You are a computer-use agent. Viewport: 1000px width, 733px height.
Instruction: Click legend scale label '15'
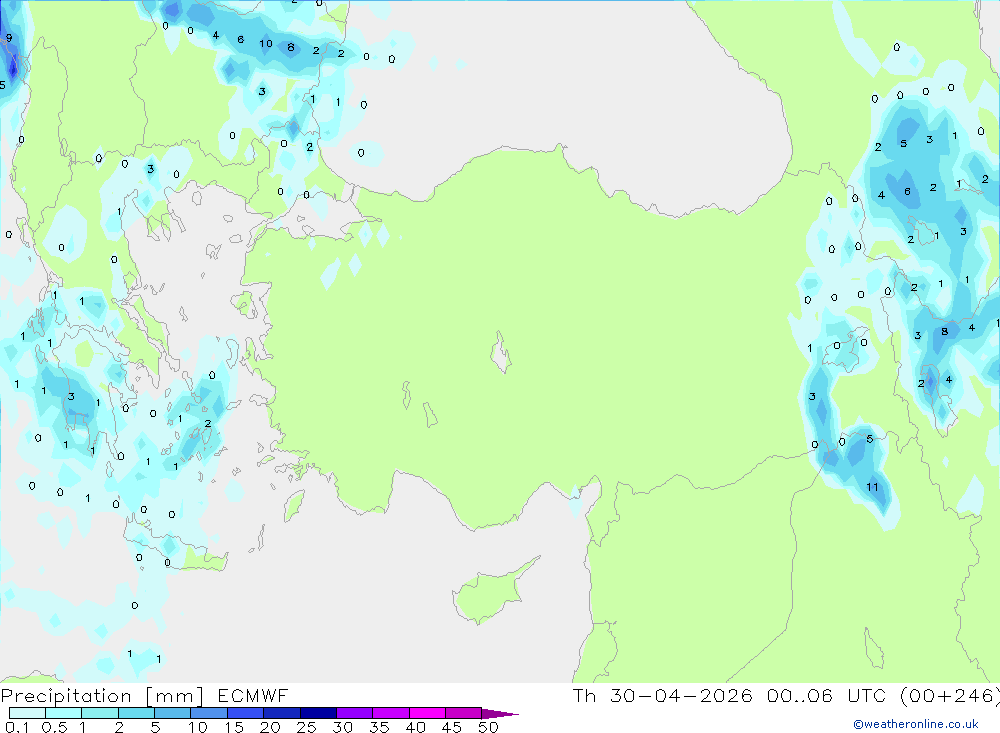[x=234, y=727]
